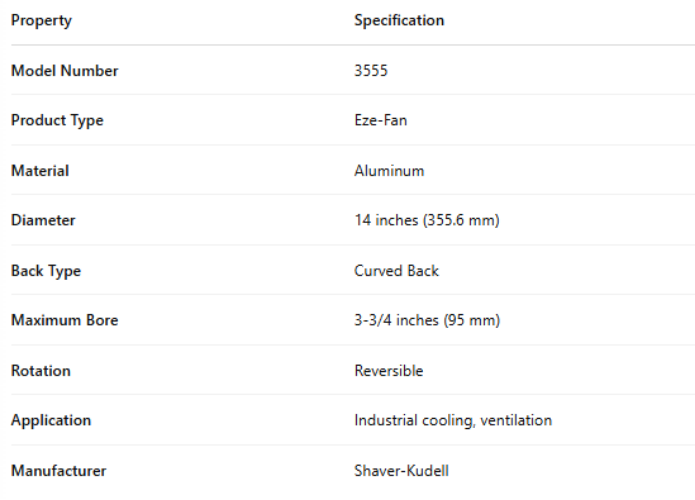
Task: Click the Industrial cooling, ventilation value
Action: 453,421
